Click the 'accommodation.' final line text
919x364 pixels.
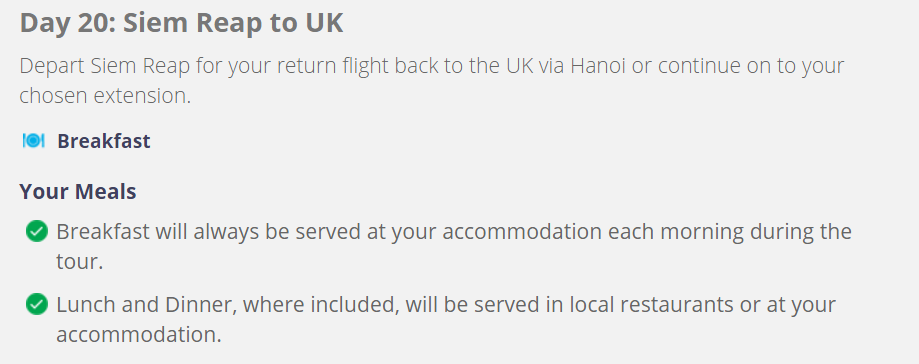point(139,335)
